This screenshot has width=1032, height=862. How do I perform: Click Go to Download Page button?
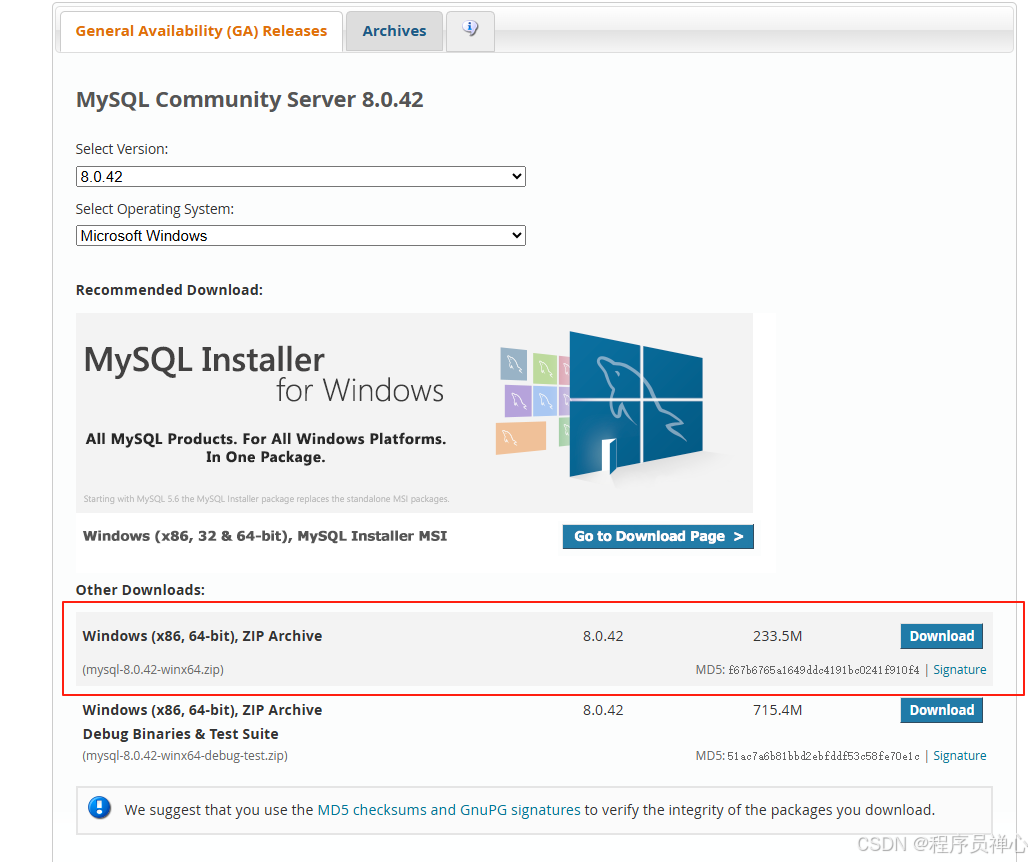click(x=658, y=536)
